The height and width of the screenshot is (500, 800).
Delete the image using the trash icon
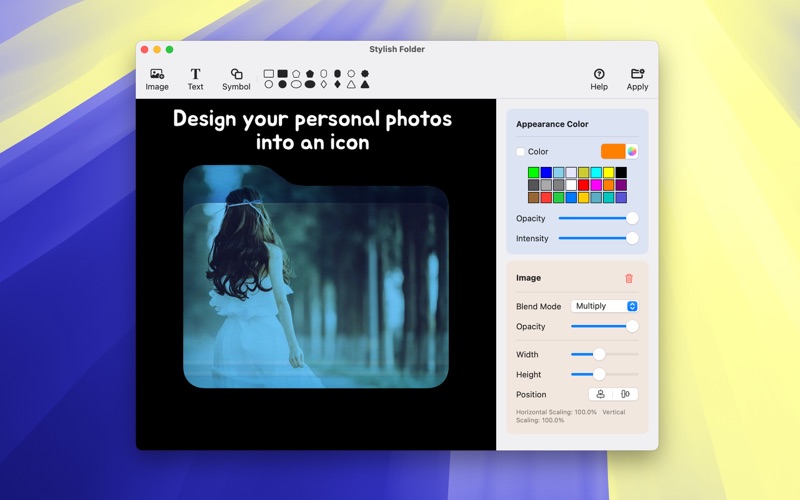[629, 278]
